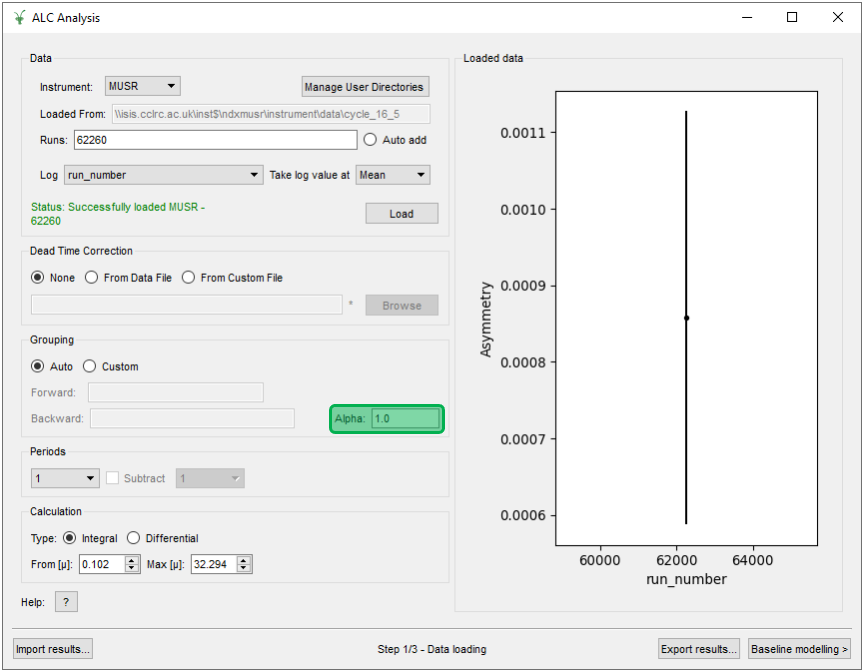This screenshot has height=672, width=864.
Task: Maximize the ALC Analysis window
Action: 792,17
